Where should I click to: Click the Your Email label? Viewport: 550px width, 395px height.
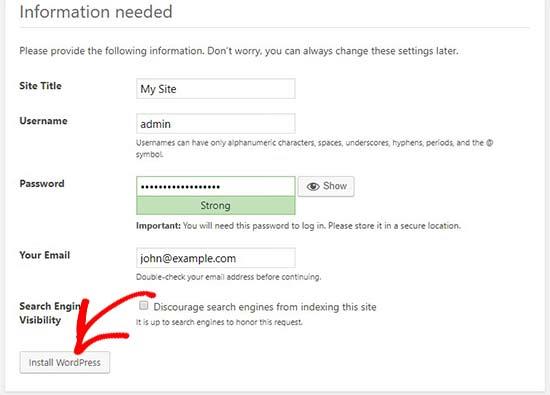click(45, 255)
